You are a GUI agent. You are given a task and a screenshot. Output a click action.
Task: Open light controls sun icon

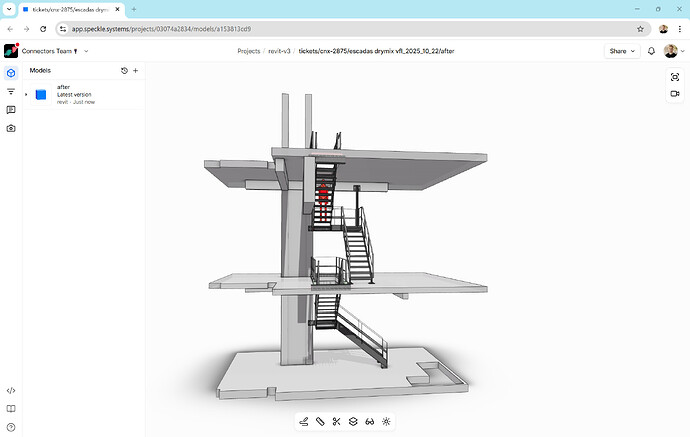click(x=386, y=422)
